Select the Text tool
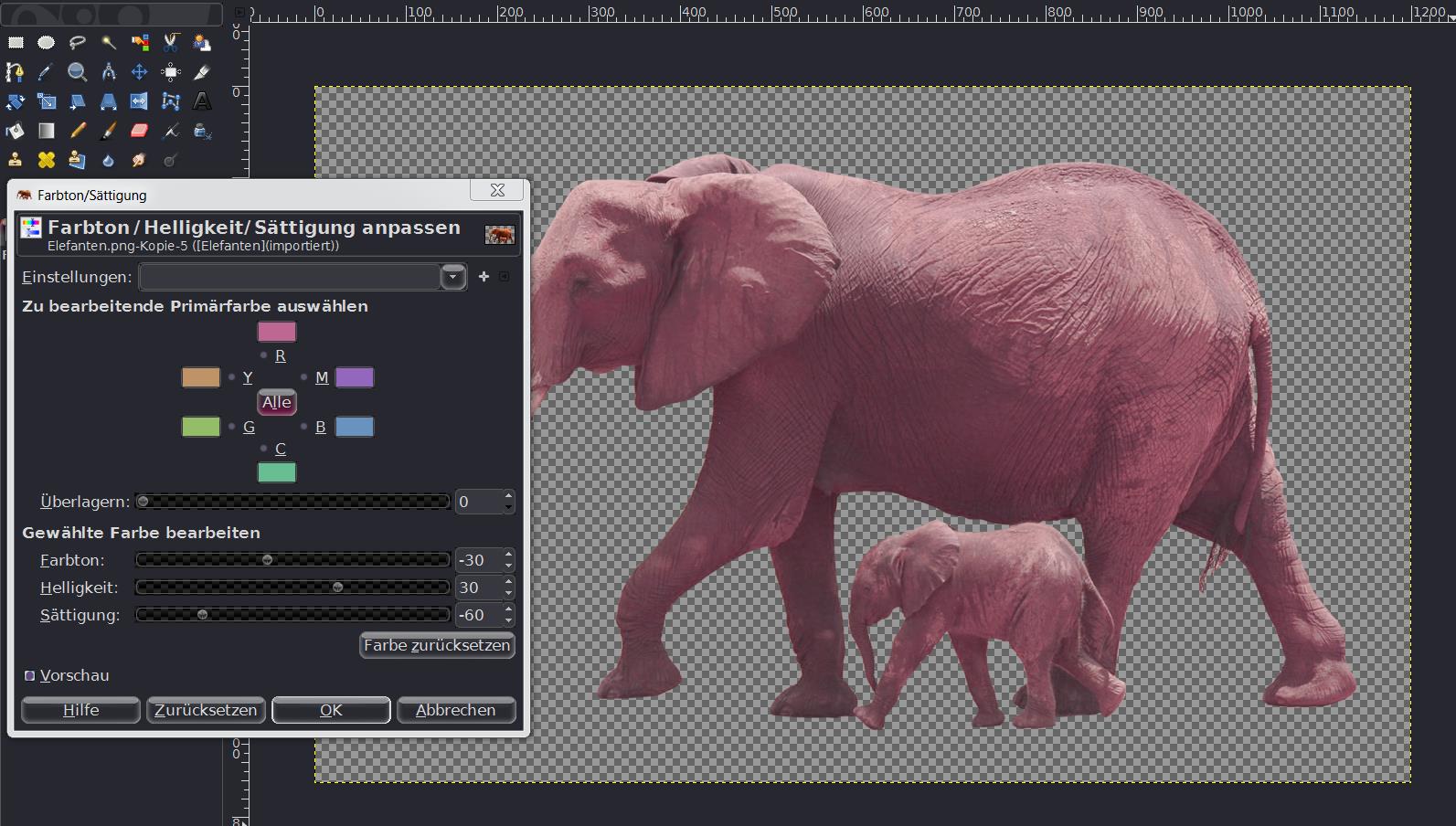Viewport: 1456px width, 826px height. pos(202,101)
